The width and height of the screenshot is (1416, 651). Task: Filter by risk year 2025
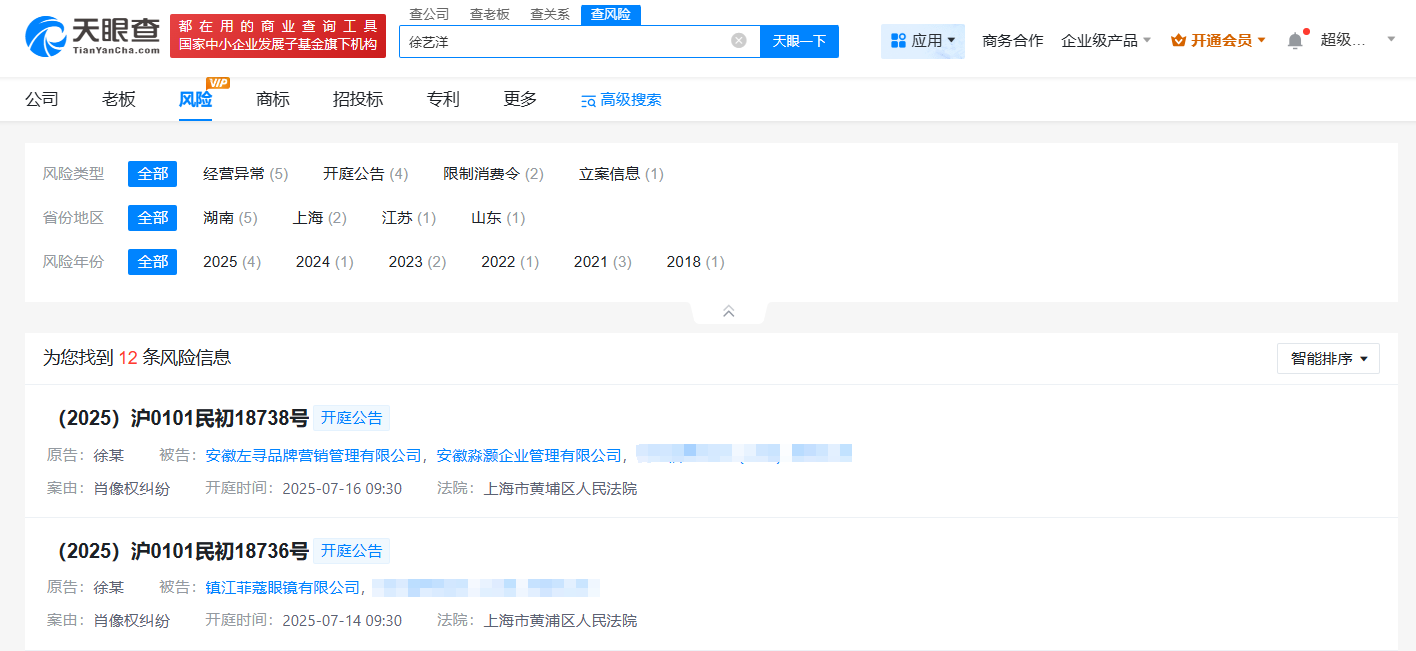(x=231, y=261)
